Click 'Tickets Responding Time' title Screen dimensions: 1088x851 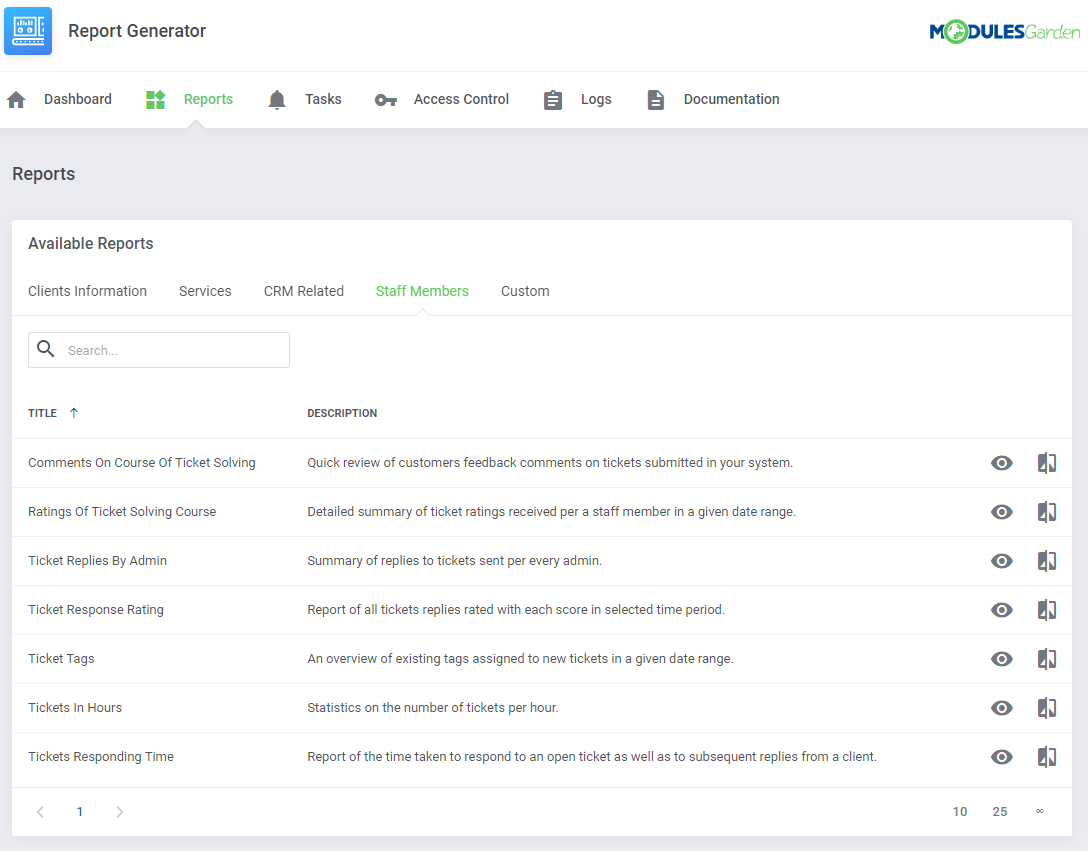coord(101,757)
